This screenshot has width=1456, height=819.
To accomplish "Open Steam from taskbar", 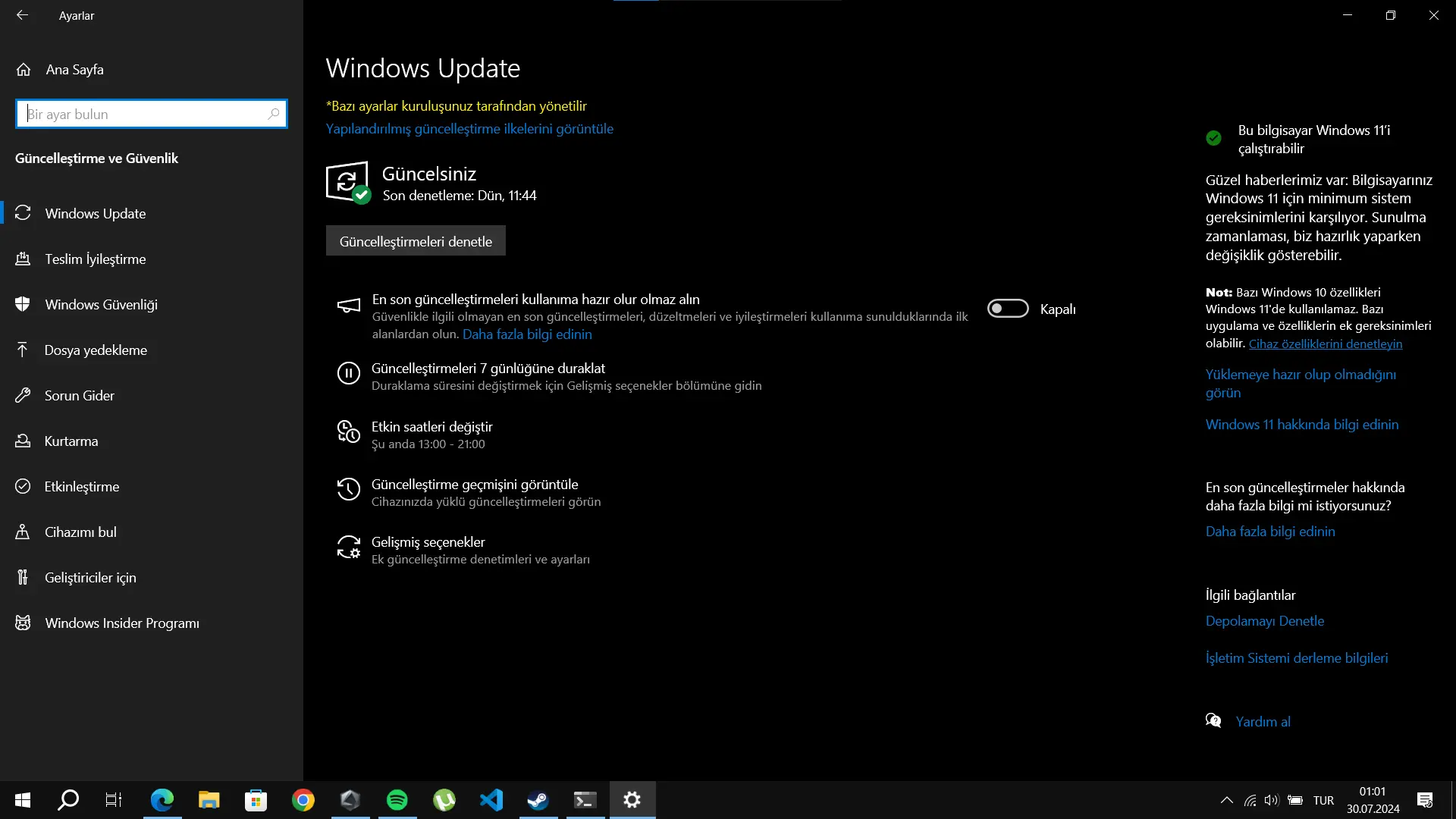I will click(x=538, y=800).
